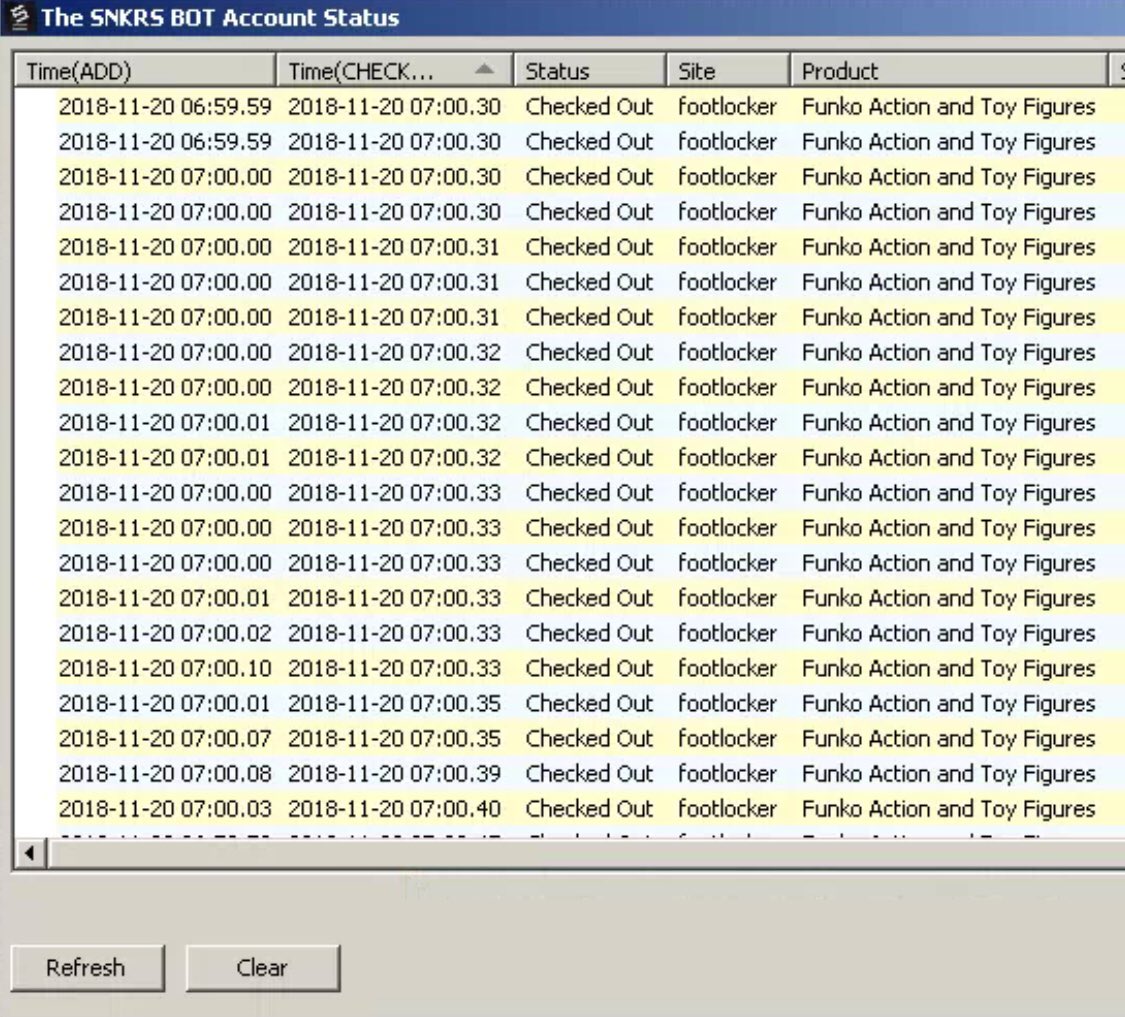The width and height of the screenshot is (1125, 1017).
Task: Click the Product cell in the 07:00.08 add row
Action: coord(949,774)
